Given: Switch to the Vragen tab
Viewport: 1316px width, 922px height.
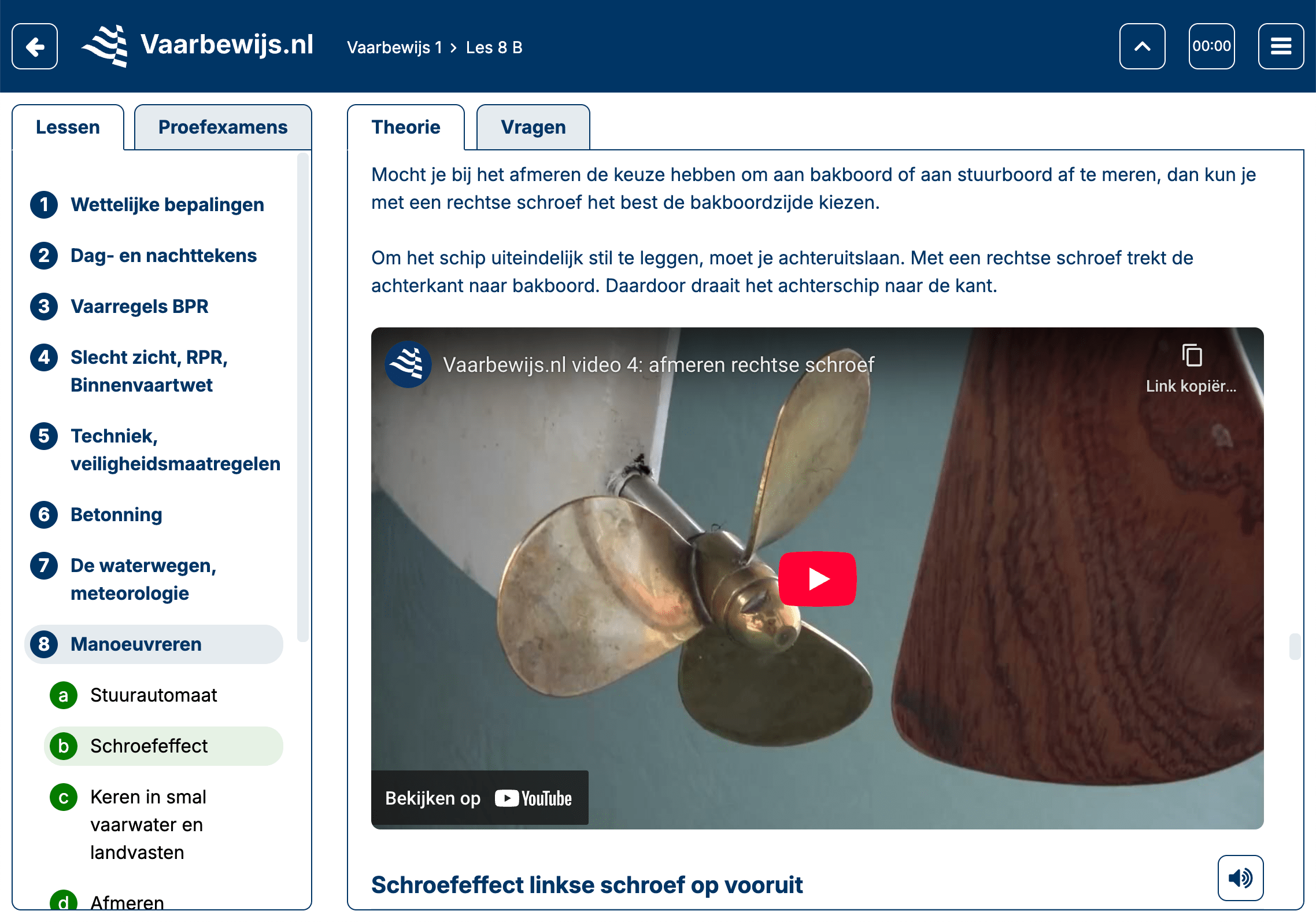Looking at the screenshot, I should click(x=533, y=127).
